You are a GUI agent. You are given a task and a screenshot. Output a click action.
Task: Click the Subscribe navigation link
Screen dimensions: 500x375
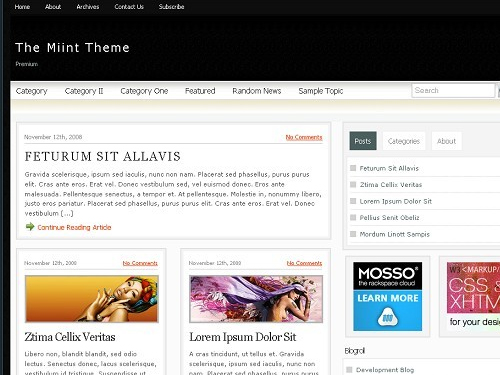[171, 7]
